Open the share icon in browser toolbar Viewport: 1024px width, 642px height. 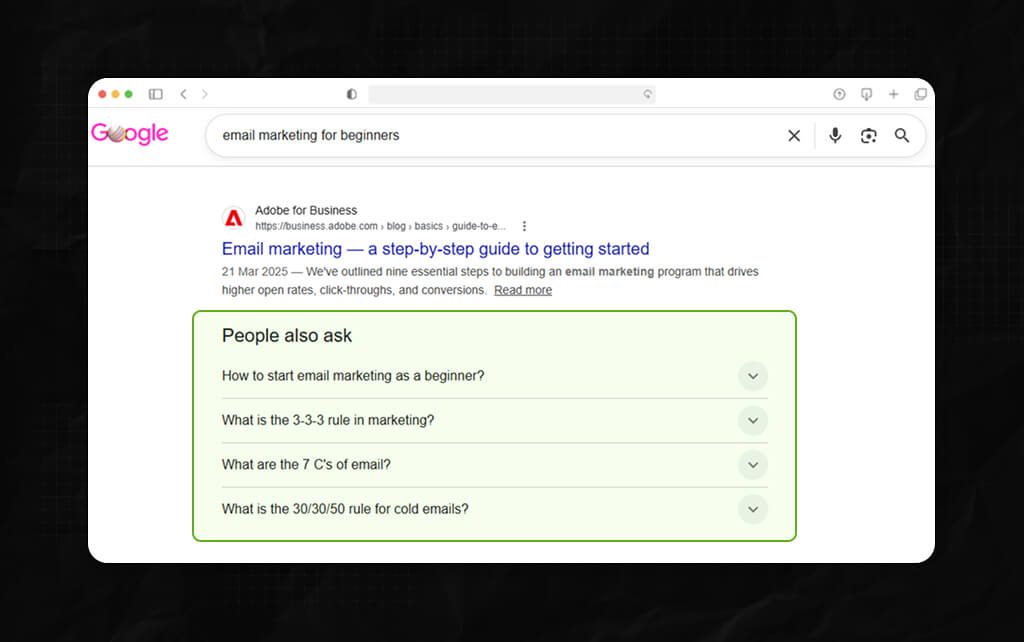pos(839,94)
